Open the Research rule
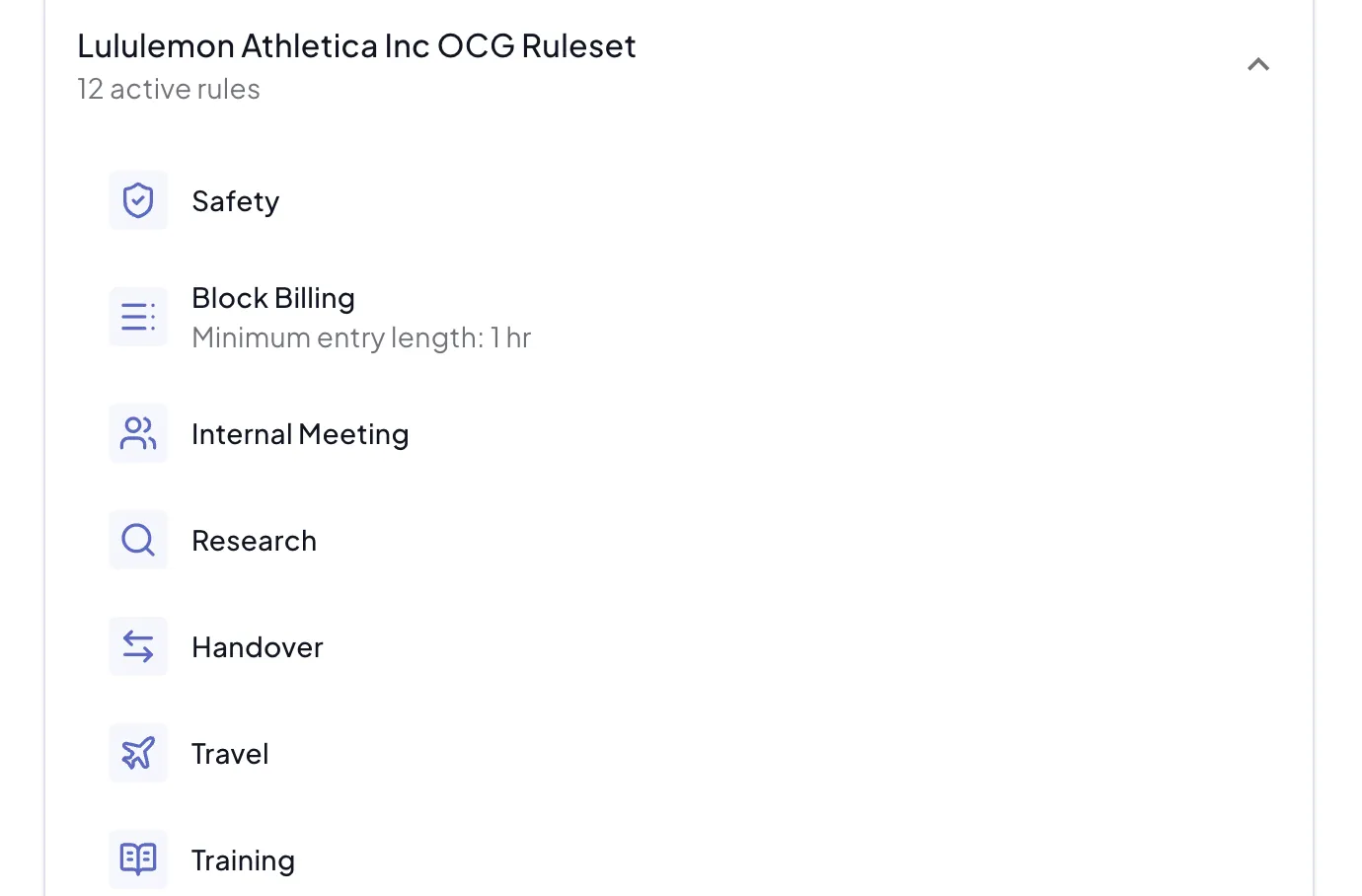The width and height of the screenshot is (1362, 896). tap(254, 539)
